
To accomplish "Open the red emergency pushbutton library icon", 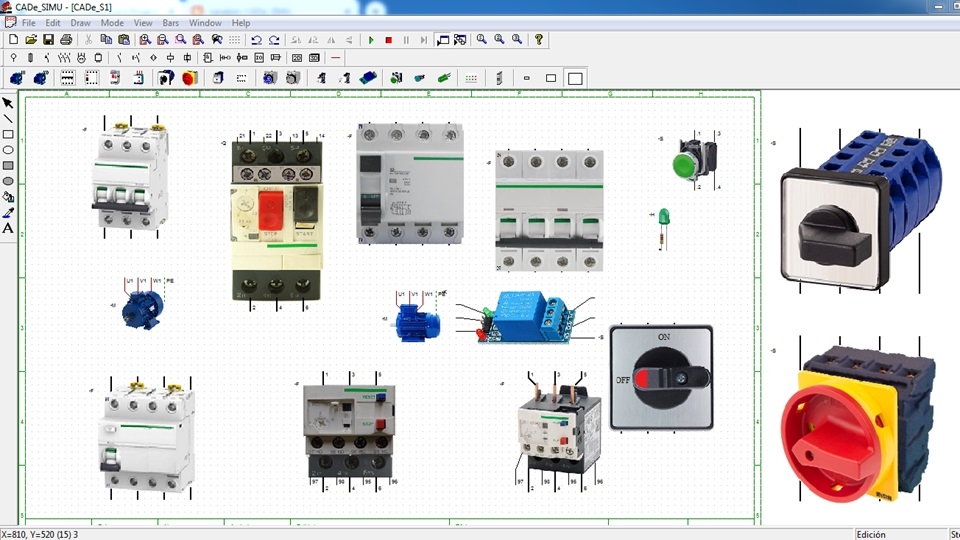I will click(190, 78).
